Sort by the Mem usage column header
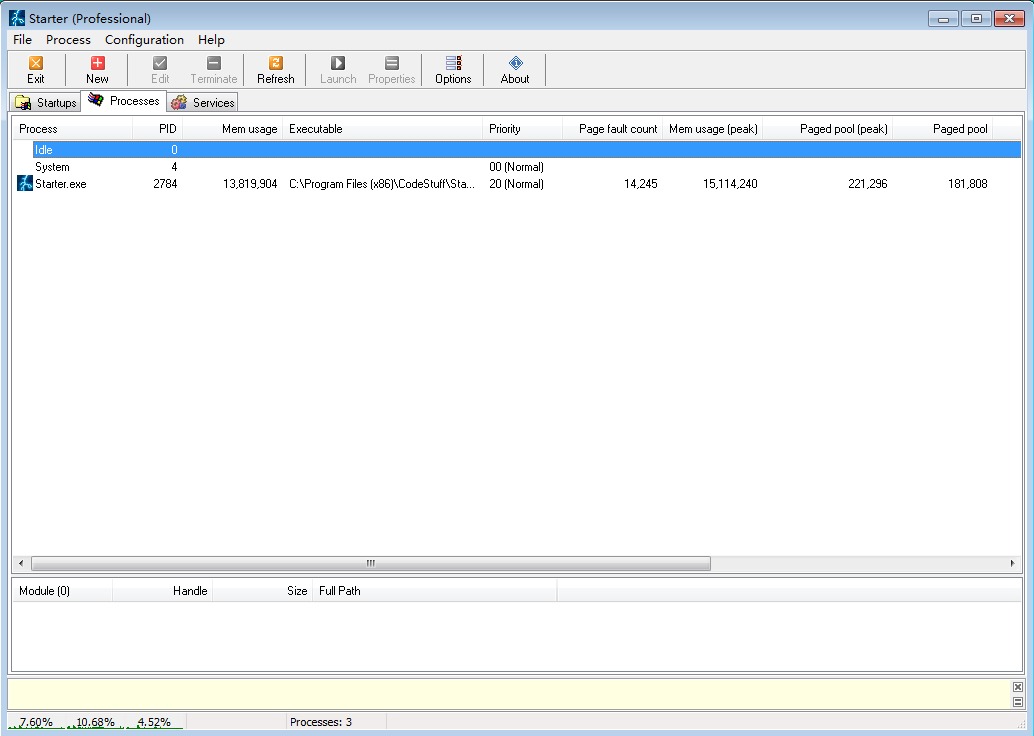The image size is (1034, 736). (x=233, y=129)
